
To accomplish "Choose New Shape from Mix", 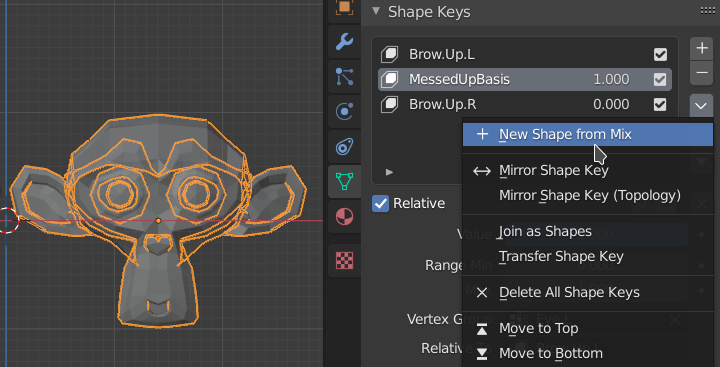I will (588, 134).
